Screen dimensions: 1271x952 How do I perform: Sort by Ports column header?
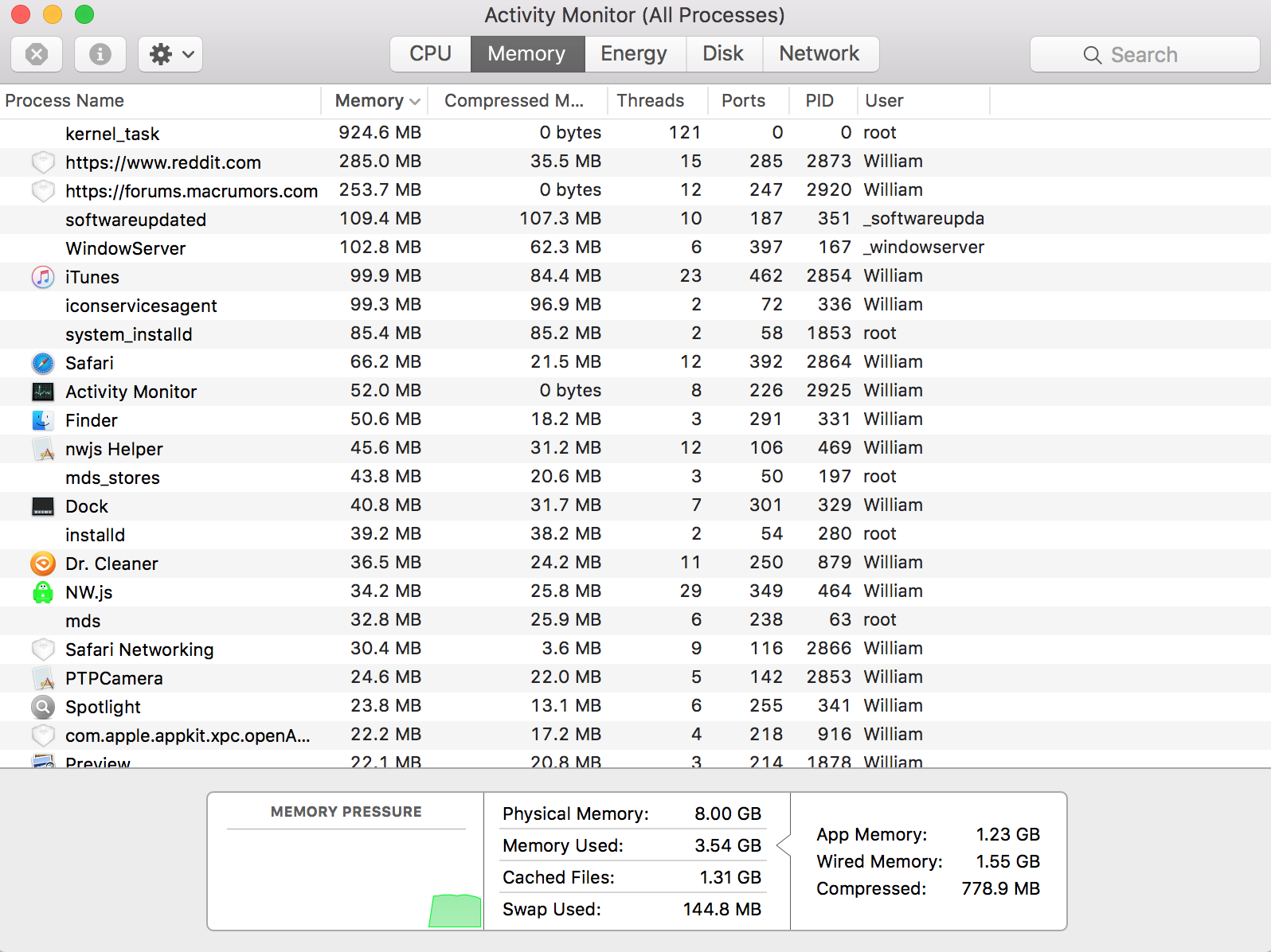[749, 100]
